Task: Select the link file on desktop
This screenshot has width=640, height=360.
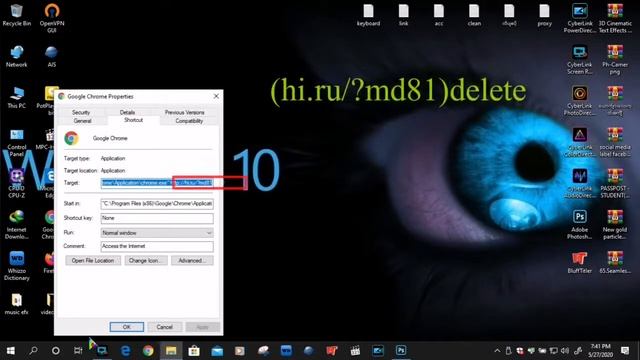Action: coord(403,16)
